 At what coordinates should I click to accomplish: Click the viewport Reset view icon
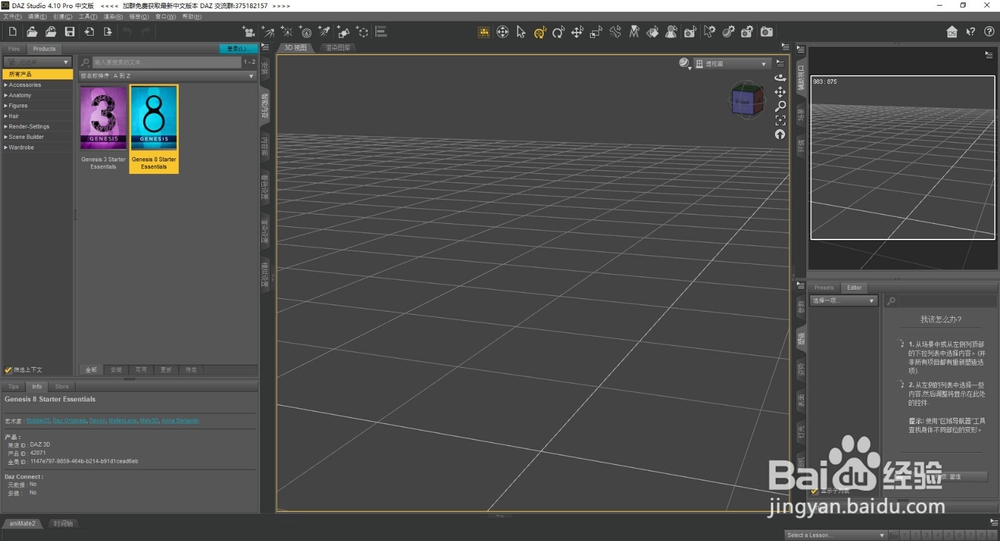780,134
